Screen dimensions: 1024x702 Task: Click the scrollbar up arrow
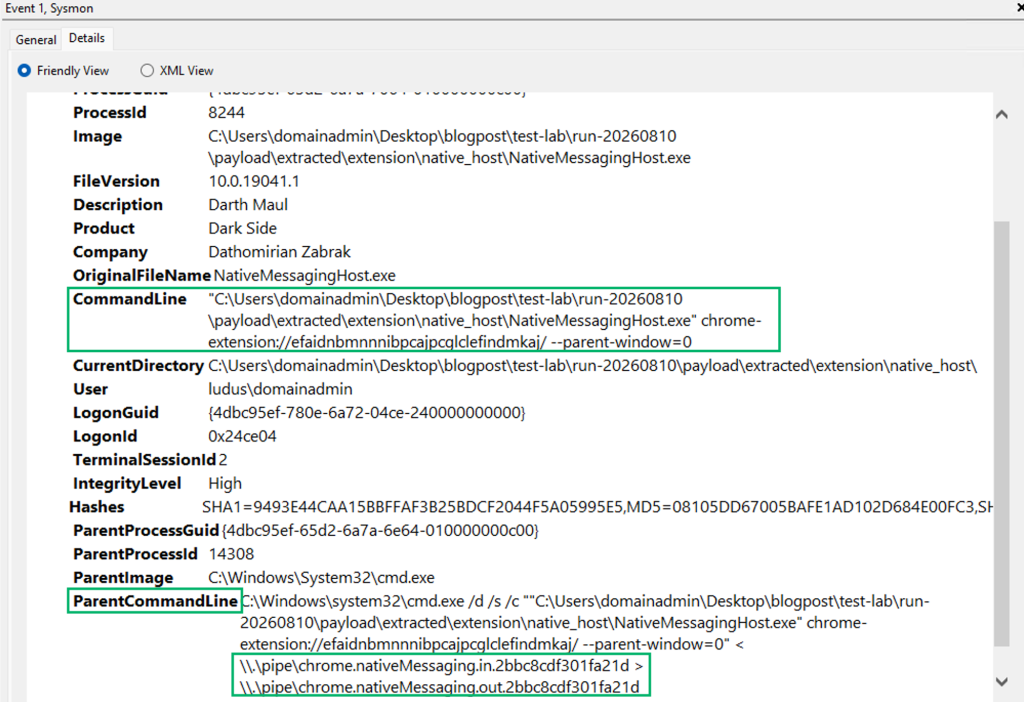[x=1002, y=115]
